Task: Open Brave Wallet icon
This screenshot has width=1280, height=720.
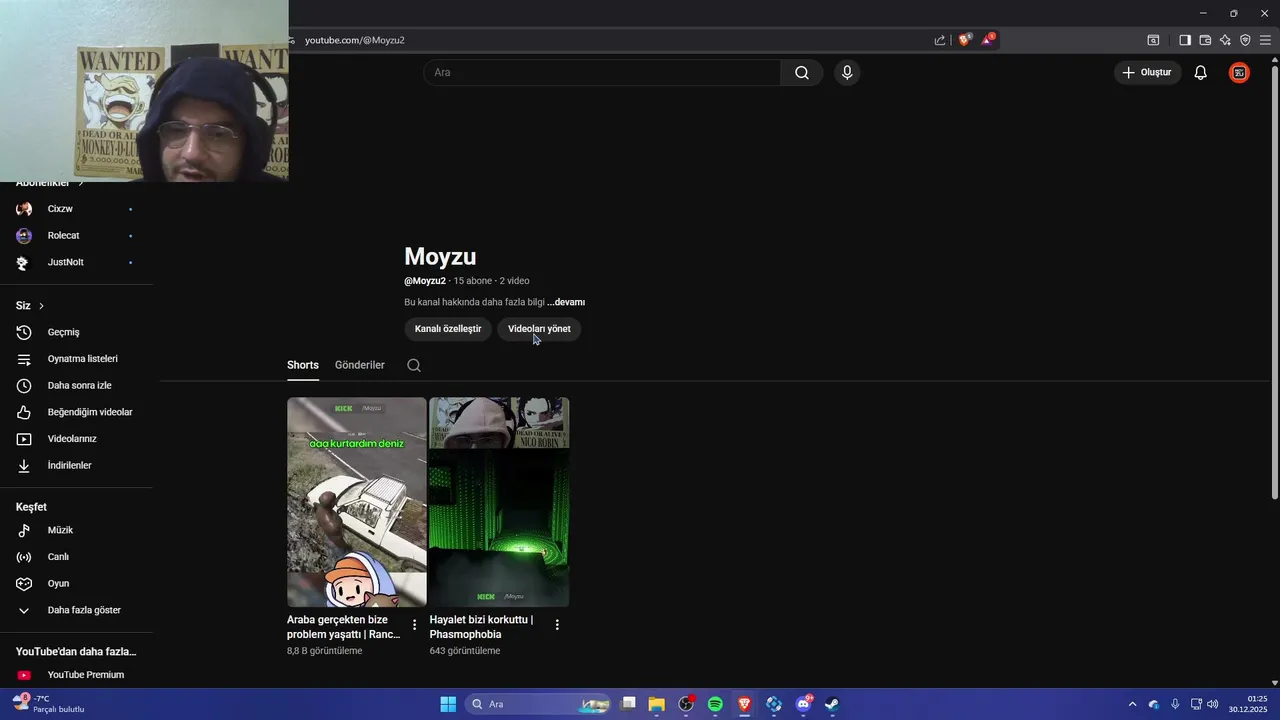Action: pyautogui.click(x=1205, y=40)
